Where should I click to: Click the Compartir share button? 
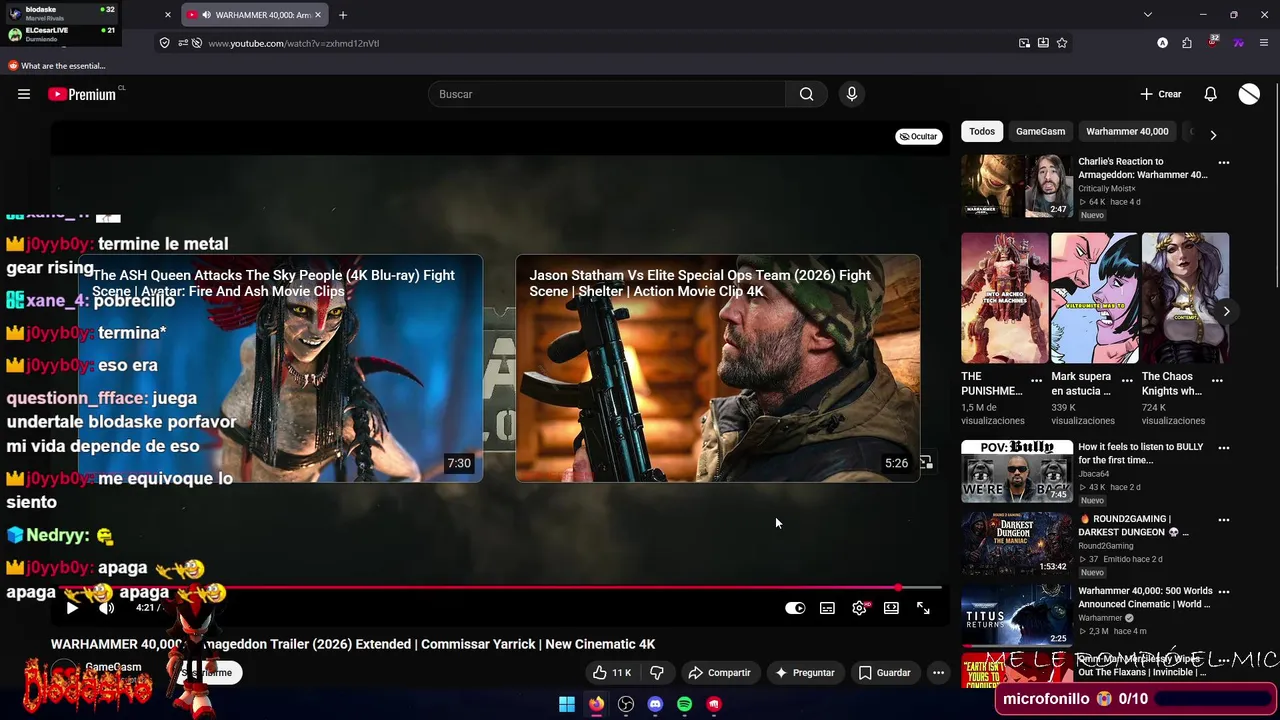(719, 673)
